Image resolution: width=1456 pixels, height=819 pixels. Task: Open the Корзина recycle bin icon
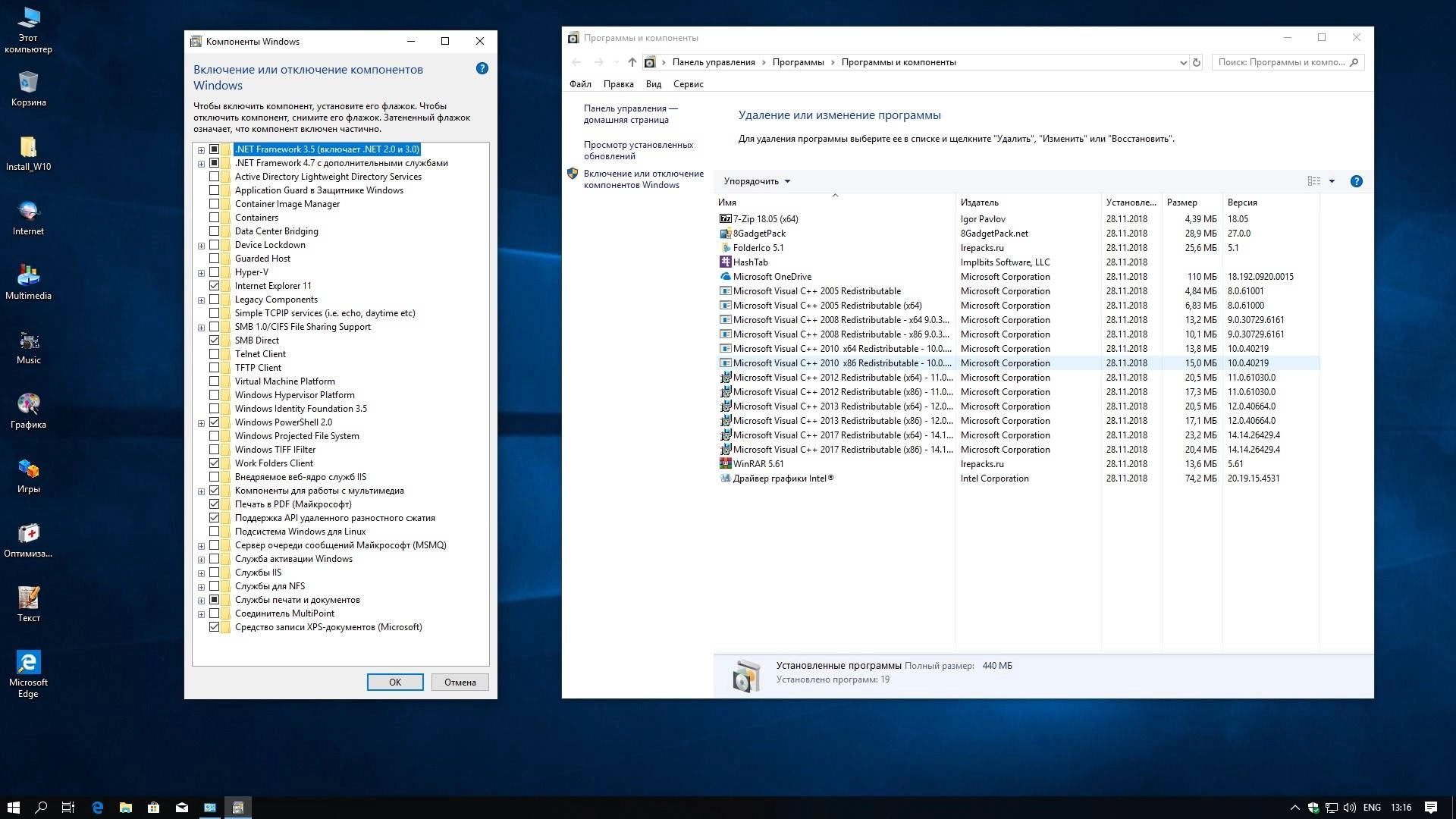click(x=28, y=89)
